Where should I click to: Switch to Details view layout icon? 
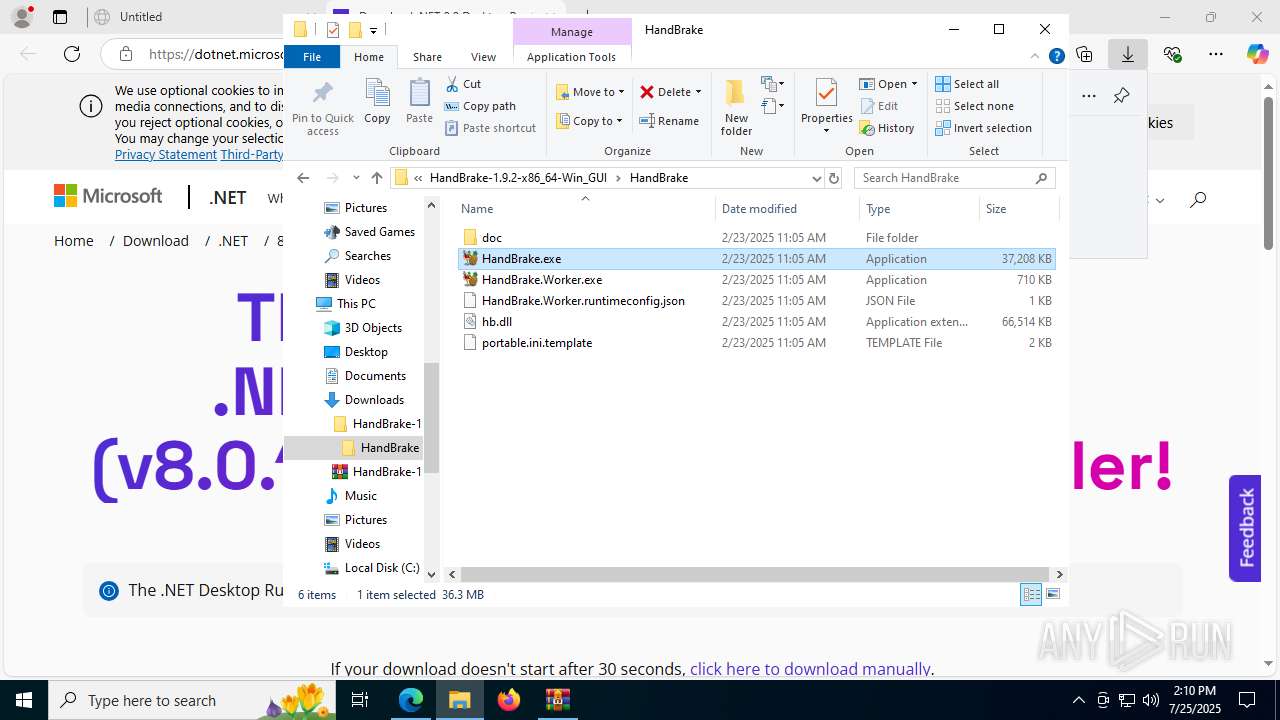click(1031, 594)
